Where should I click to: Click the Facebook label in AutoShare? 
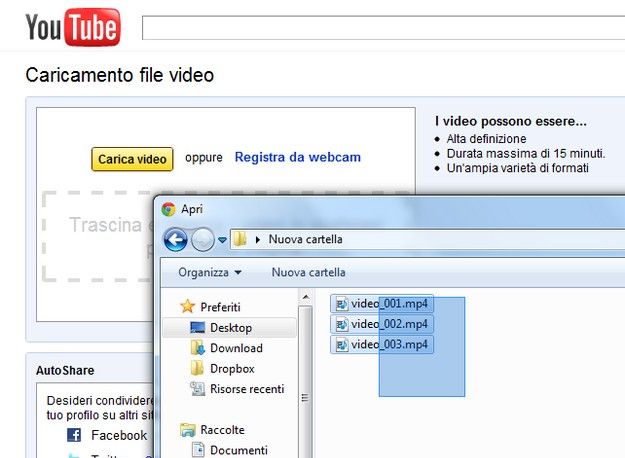pos(119,435)
